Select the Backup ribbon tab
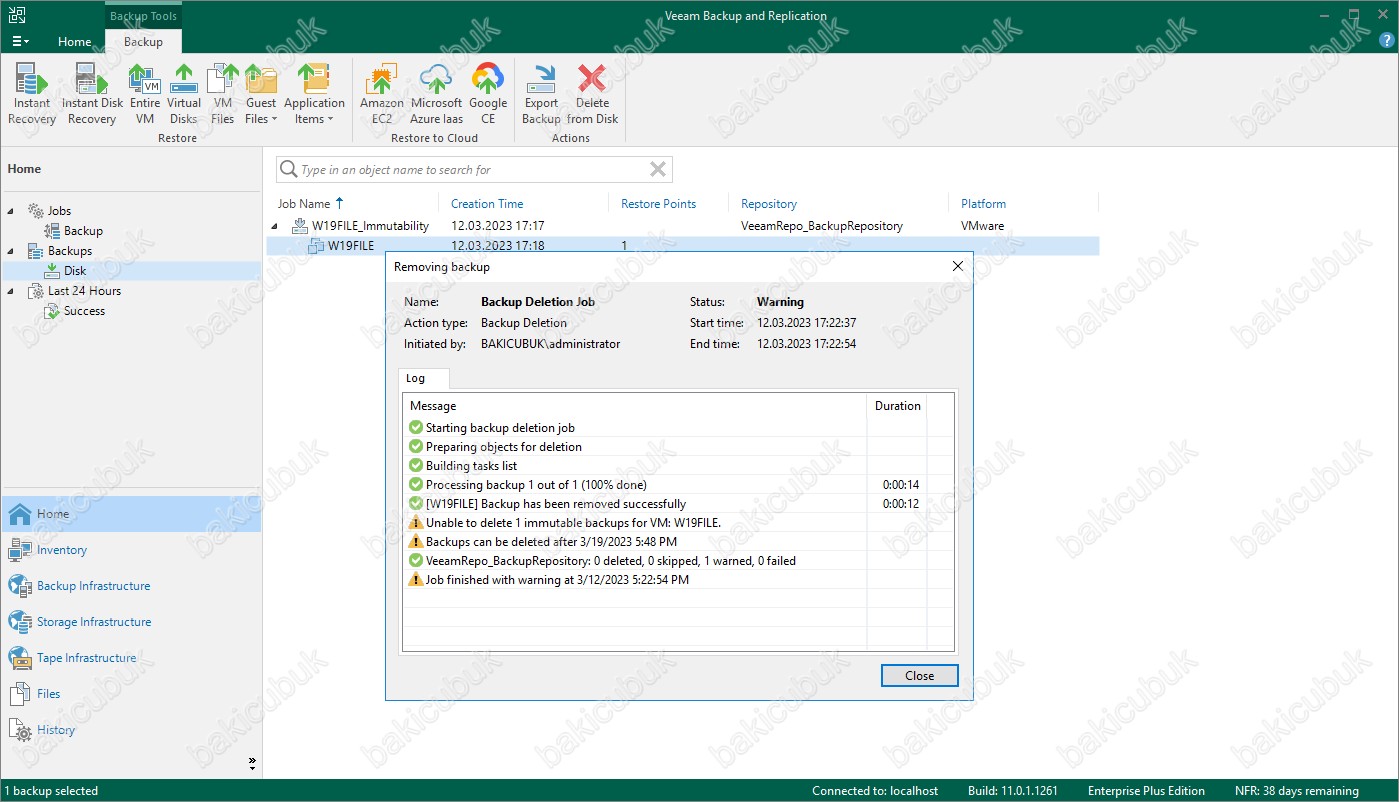The image size is (1399, 802). pyautogui.click(x=143, y=42)
